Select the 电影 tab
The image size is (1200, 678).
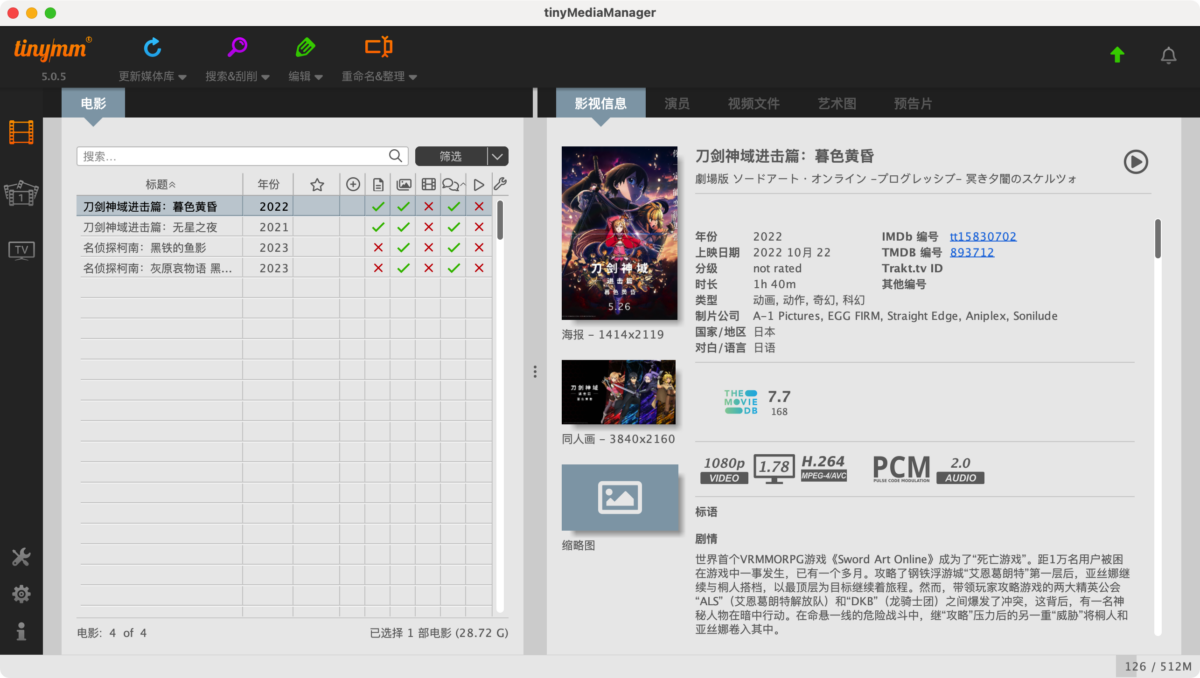click(93, 103)
